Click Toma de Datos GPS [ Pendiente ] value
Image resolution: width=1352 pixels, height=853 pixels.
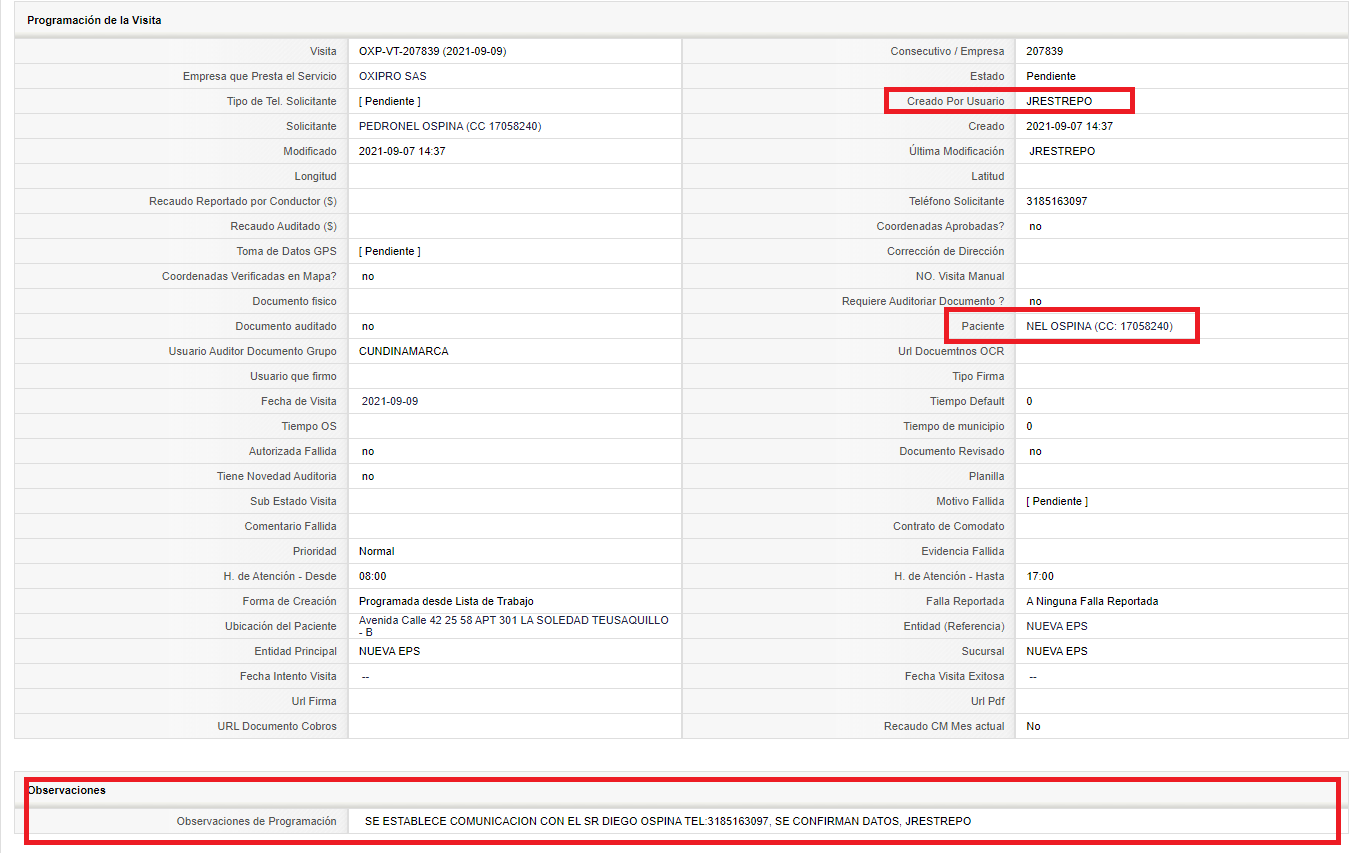coord(390,251)
